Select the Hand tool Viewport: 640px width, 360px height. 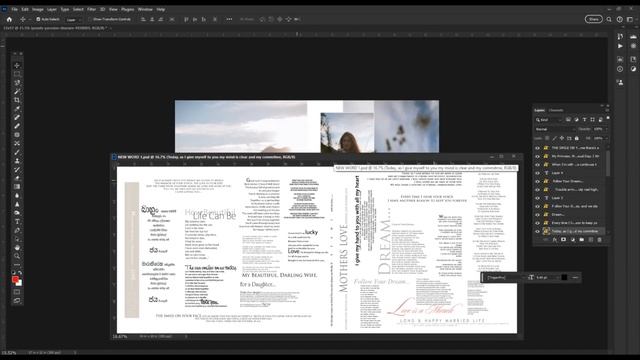[17, 247]
